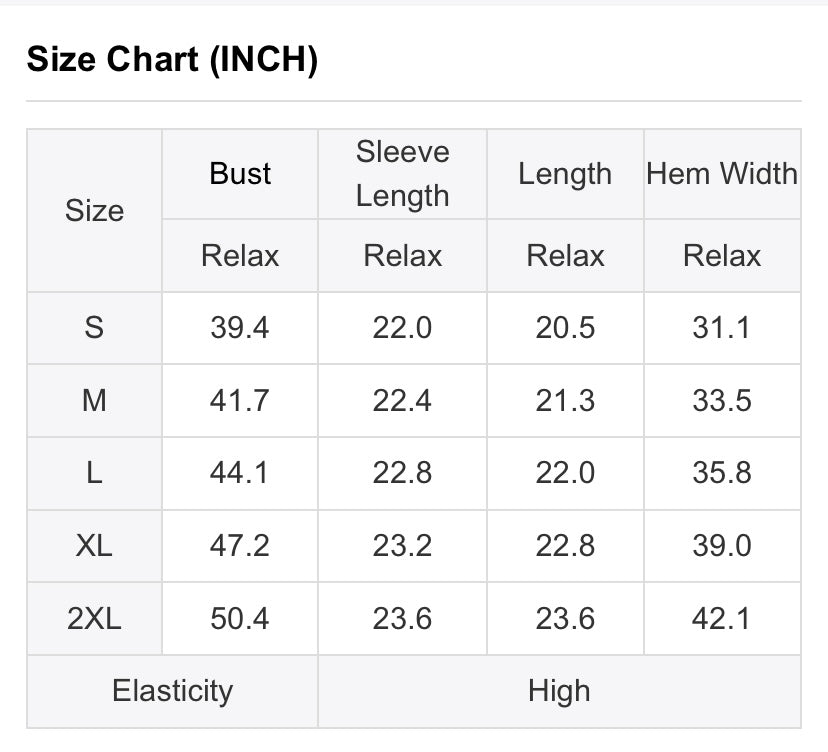Click the 20.5 length value for S
Viewport: 828px width, 752px height.
click(565, 327)
